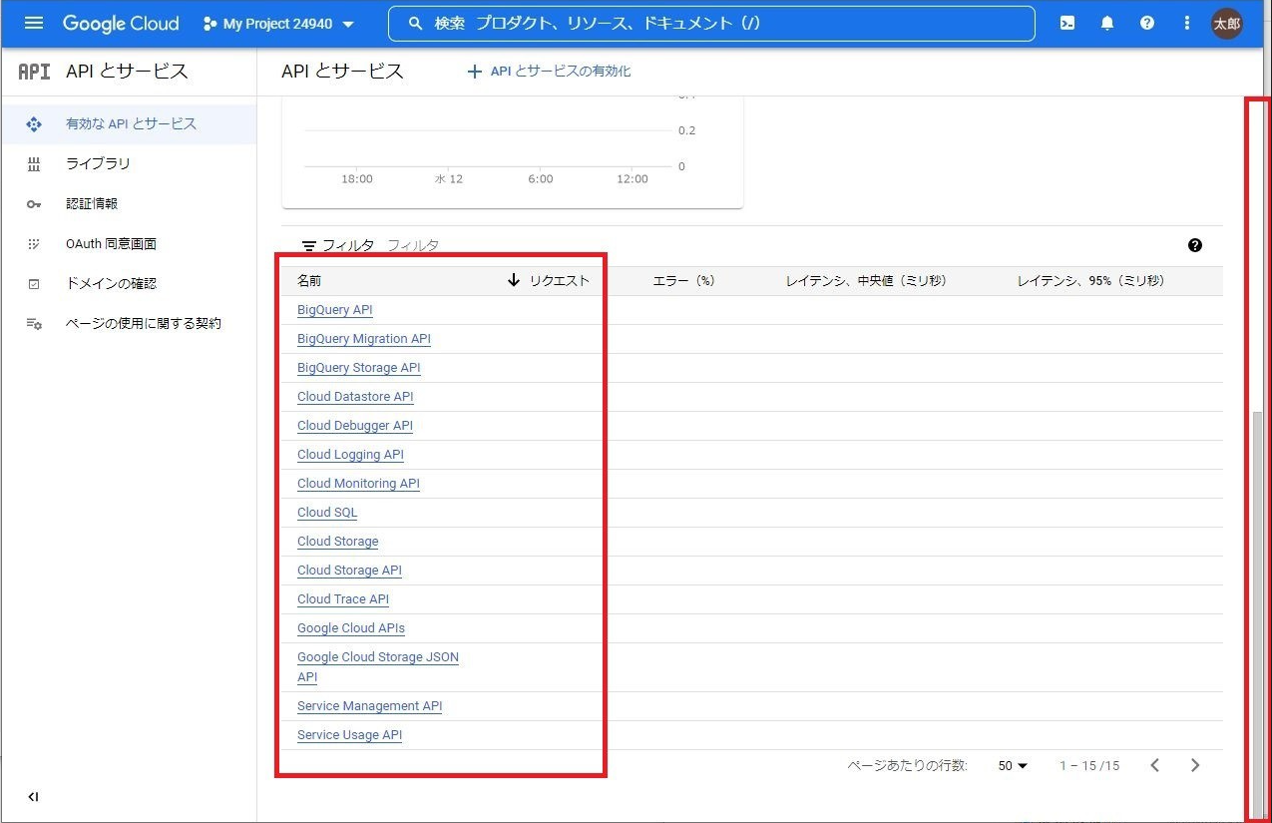Open the three-dot settings menu in header
Viewport: 1272px width, 823px height.
[1187, 23]
